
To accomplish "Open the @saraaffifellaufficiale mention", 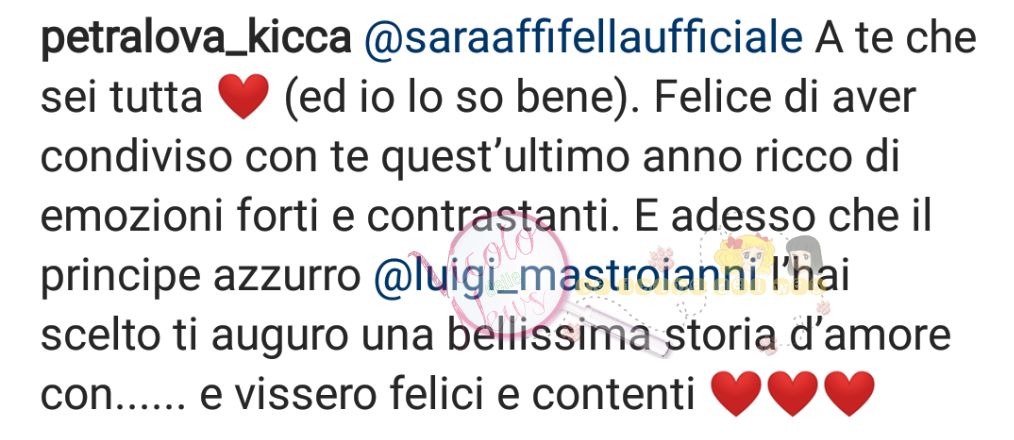I will [x=584, y=40].
